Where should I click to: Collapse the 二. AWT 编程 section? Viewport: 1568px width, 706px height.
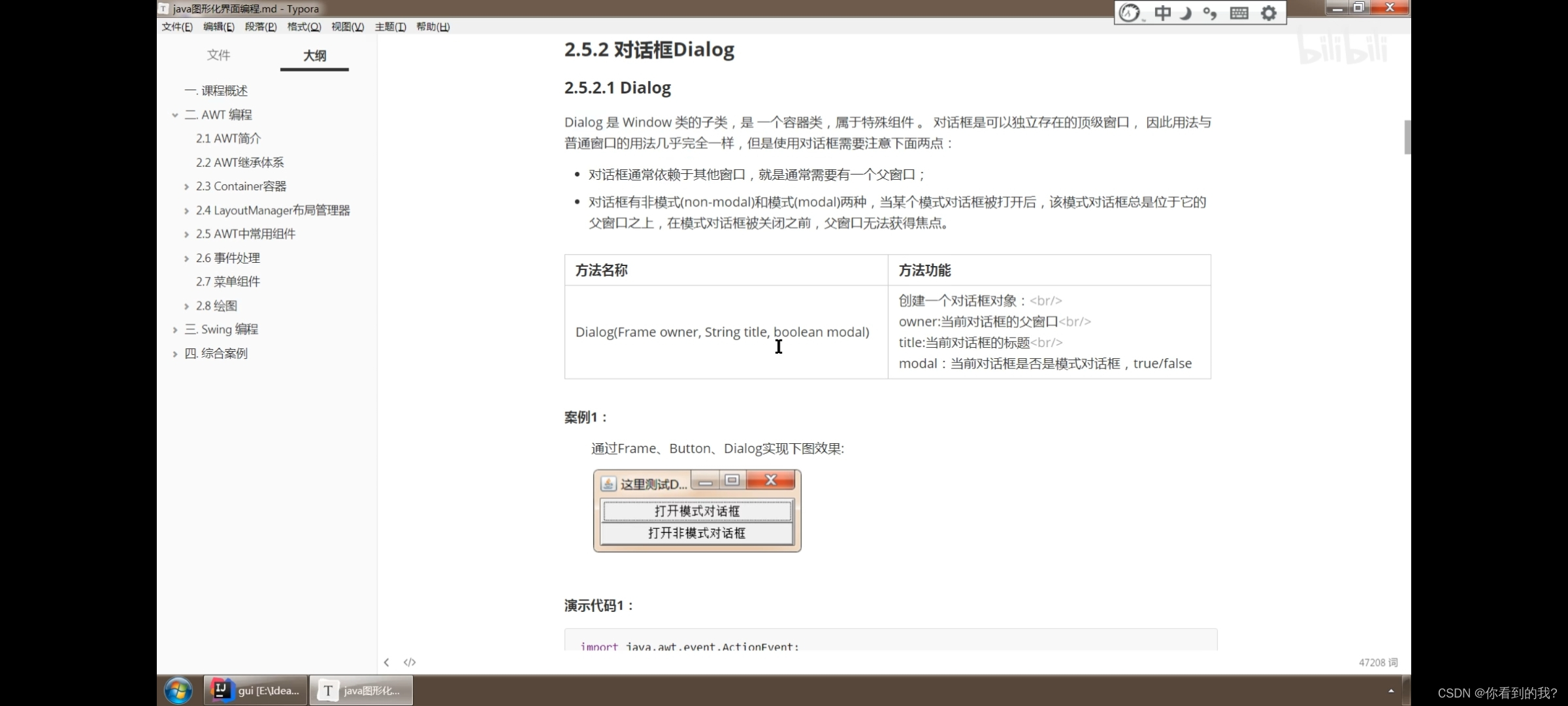click(x=174, y=114)
